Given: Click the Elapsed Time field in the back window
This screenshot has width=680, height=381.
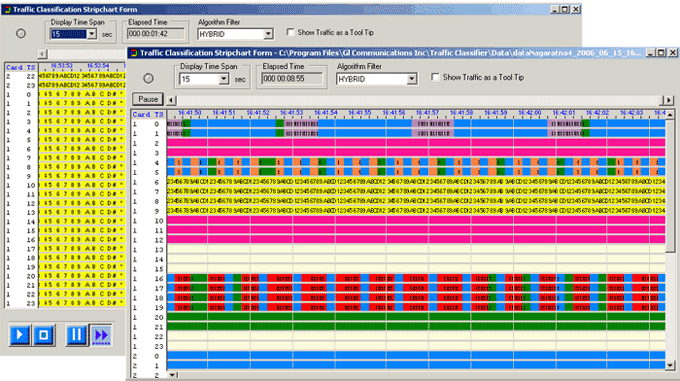Looking at the screenshot, I should [x=156, y=34].
